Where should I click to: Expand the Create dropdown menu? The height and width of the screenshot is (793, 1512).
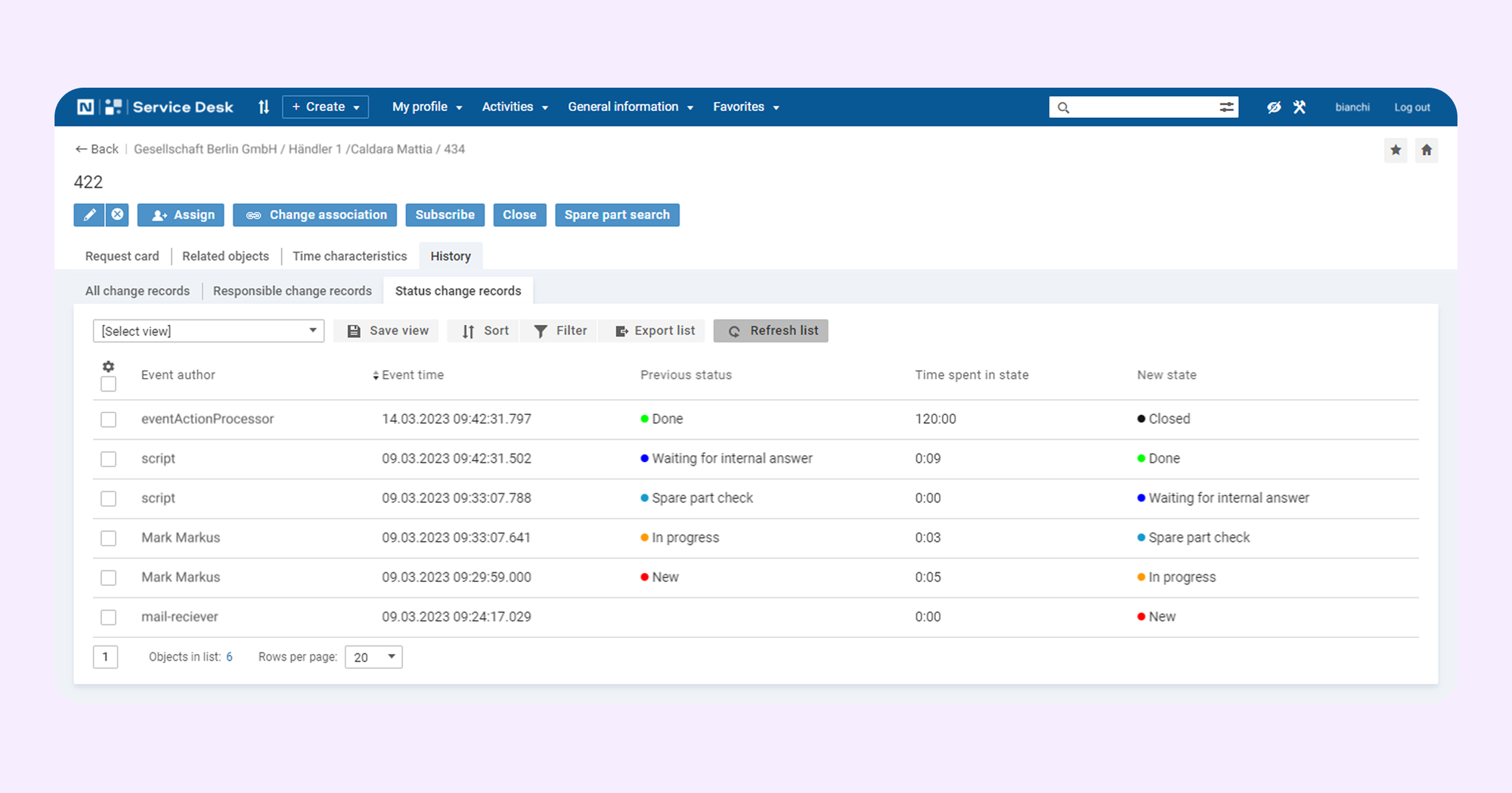coord(326,107)
